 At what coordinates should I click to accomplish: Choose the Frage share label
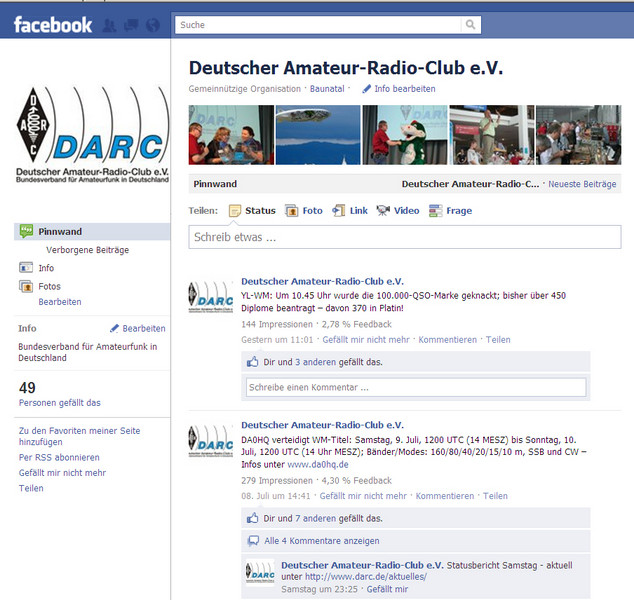pyautogui.click(x=459, y=211)
